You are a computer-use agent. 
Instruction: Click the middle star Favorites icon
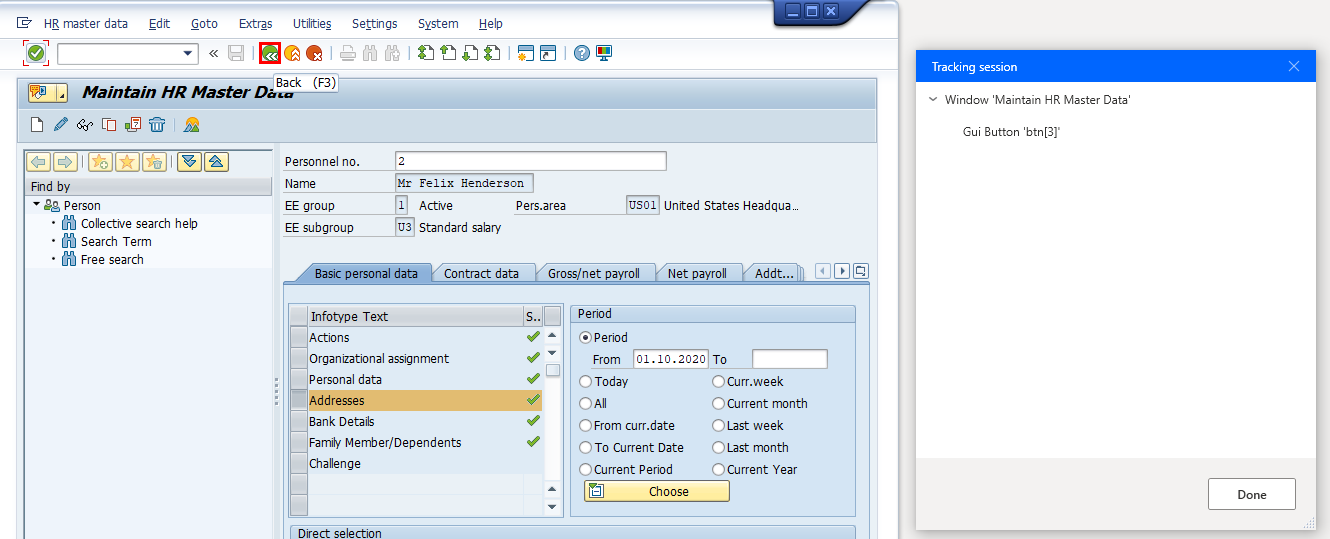coord(127,162)
